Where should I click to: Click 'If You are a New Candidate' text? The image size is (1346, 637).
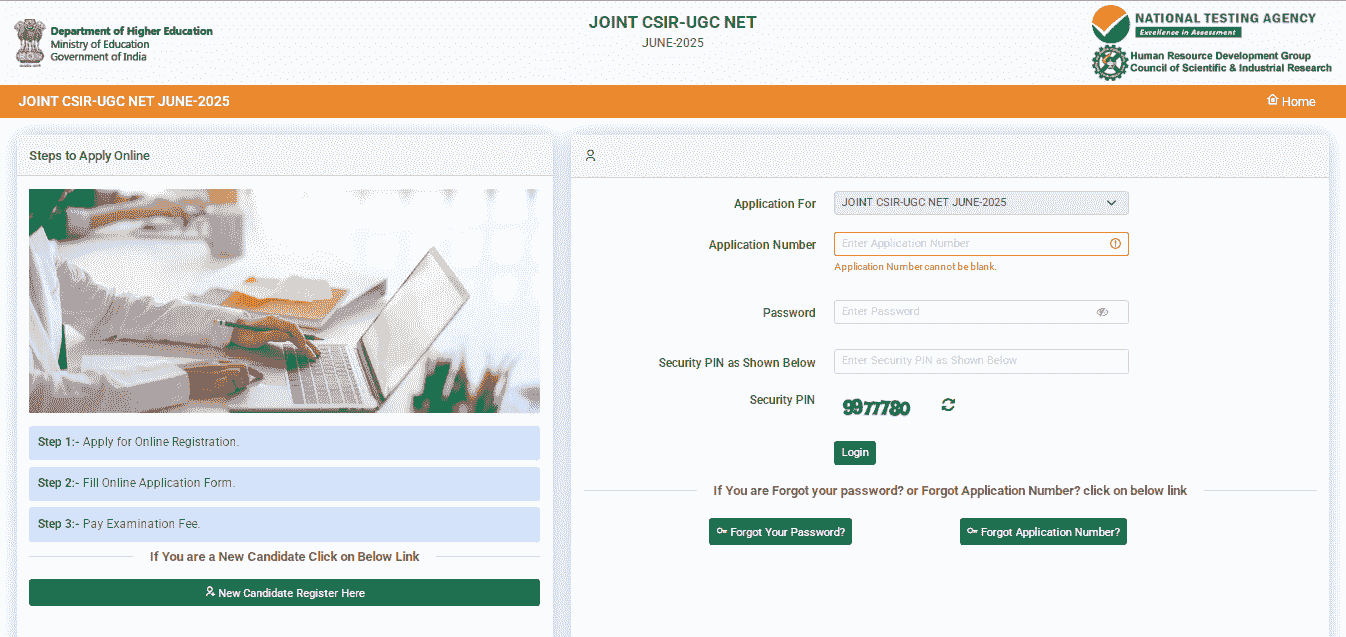click(x=284, y=556)
